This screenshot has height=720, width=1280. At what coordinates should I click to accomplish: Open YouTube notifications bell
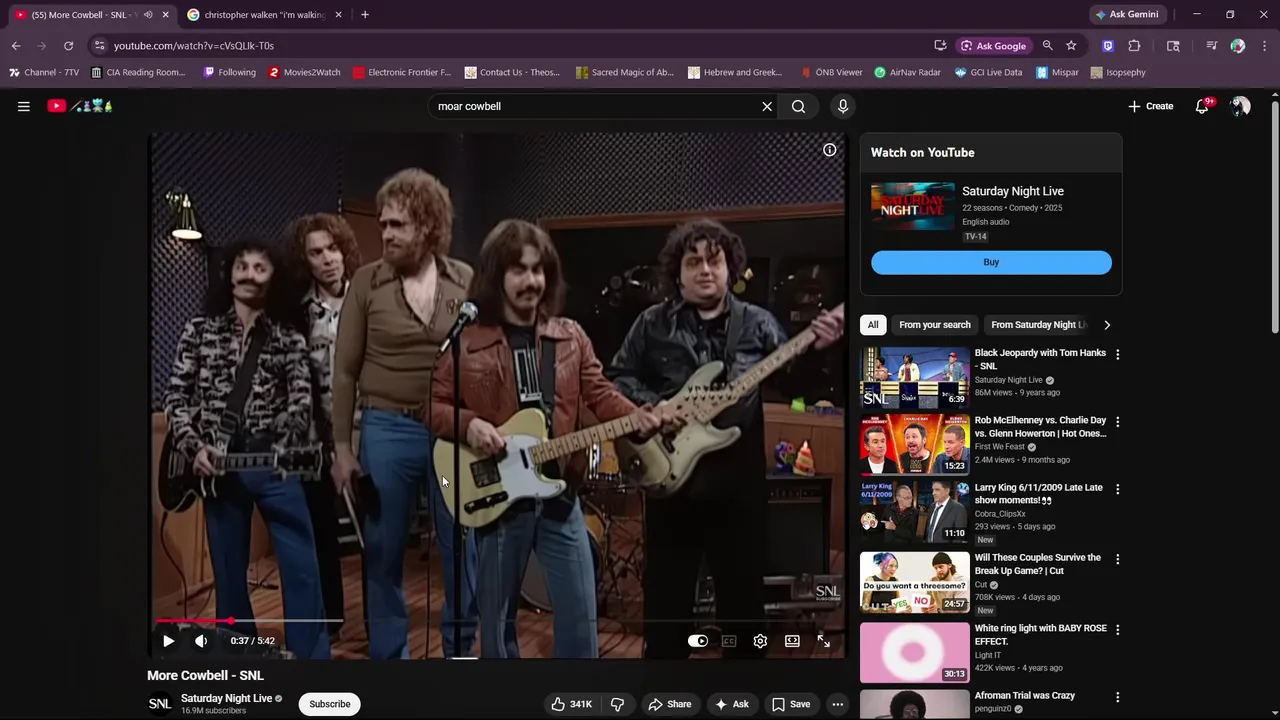click(1203, 106)
